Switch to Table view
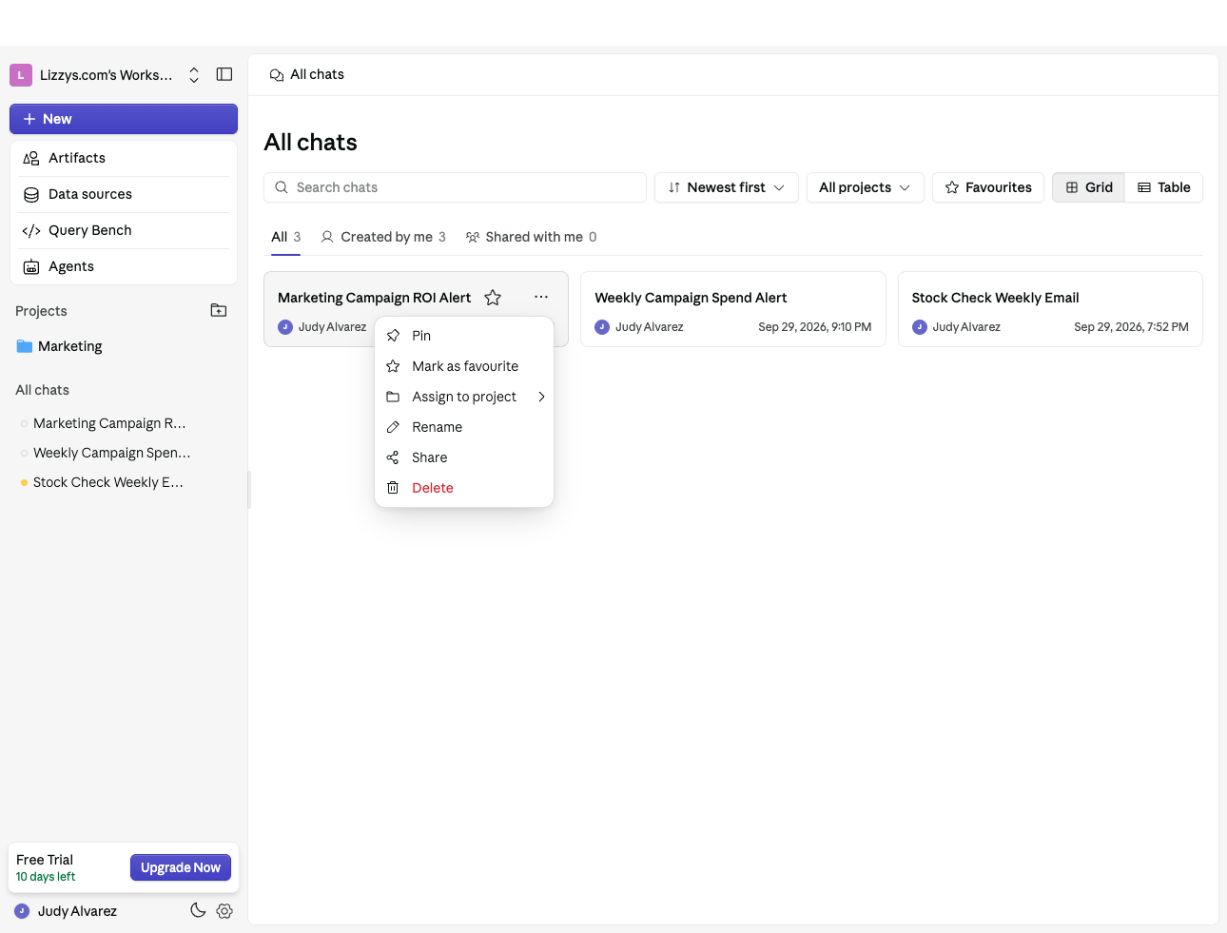The height and width of the screenshot is (933, 1227). tap(1164, 187)
